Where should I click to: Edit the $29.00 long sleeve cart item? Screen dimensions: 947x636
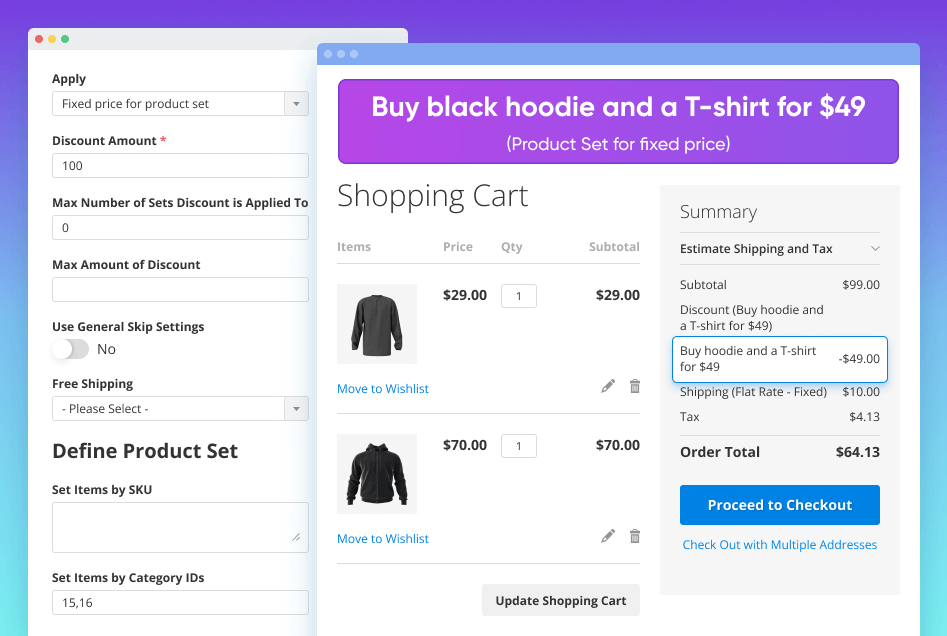coord(608,386)
